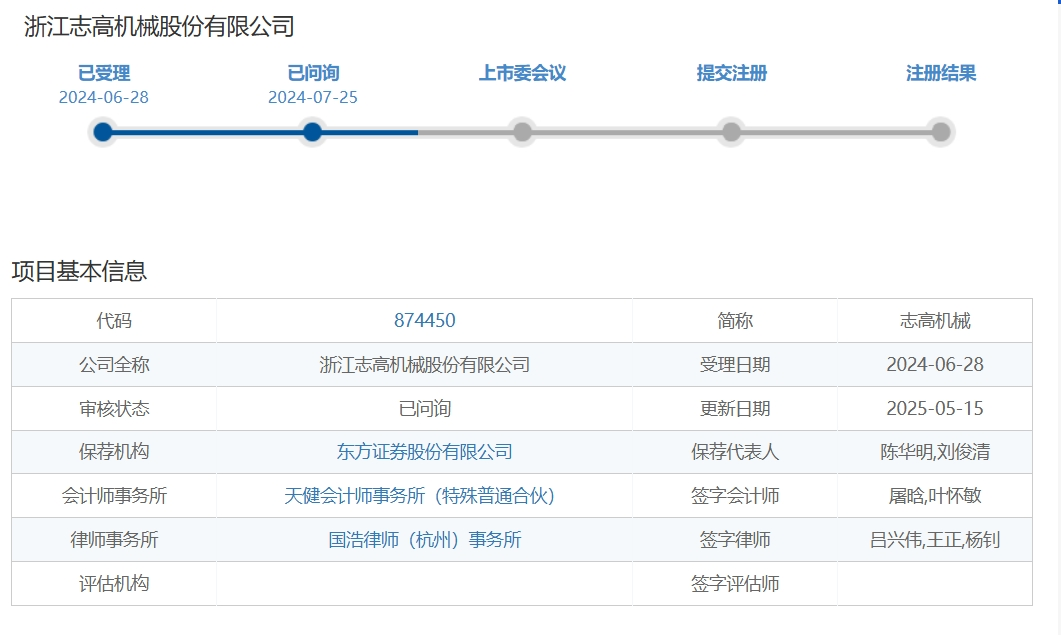This screenshot has width=1061, height=635.
Task: Click date 2024-06-28 under 已受理
Action: (104, 97)
